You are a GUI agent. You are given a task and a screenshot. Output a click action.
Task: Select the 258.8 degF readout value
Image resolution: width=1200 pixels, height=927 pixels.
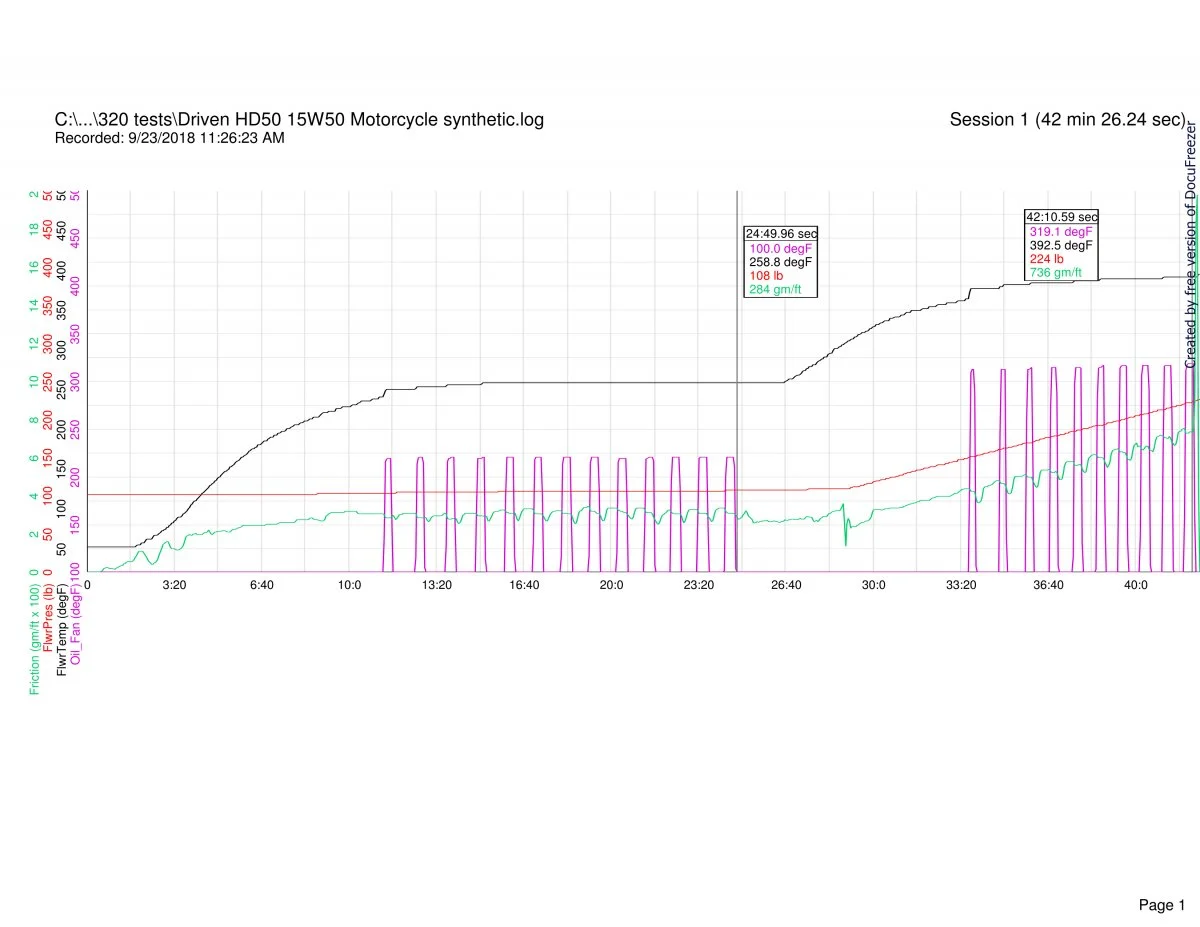click(781, 261)
